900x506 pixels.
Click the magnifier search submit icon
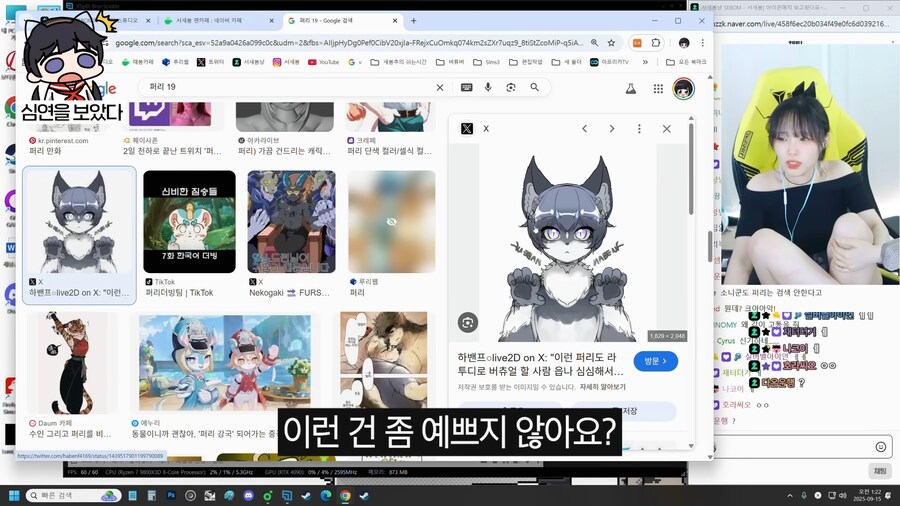[x=534, y=87]
